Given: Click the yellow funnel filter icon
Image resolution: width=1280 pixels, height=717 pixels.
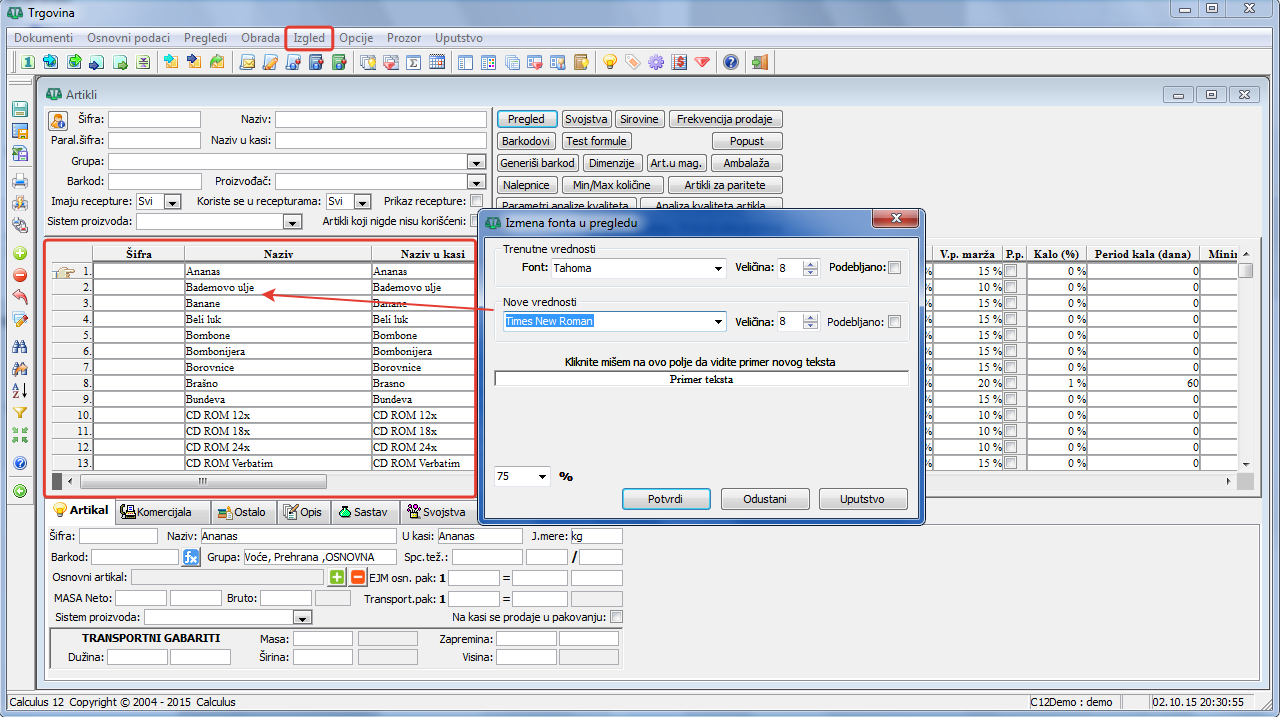Looking at the screenshot, I should point(20,412).
